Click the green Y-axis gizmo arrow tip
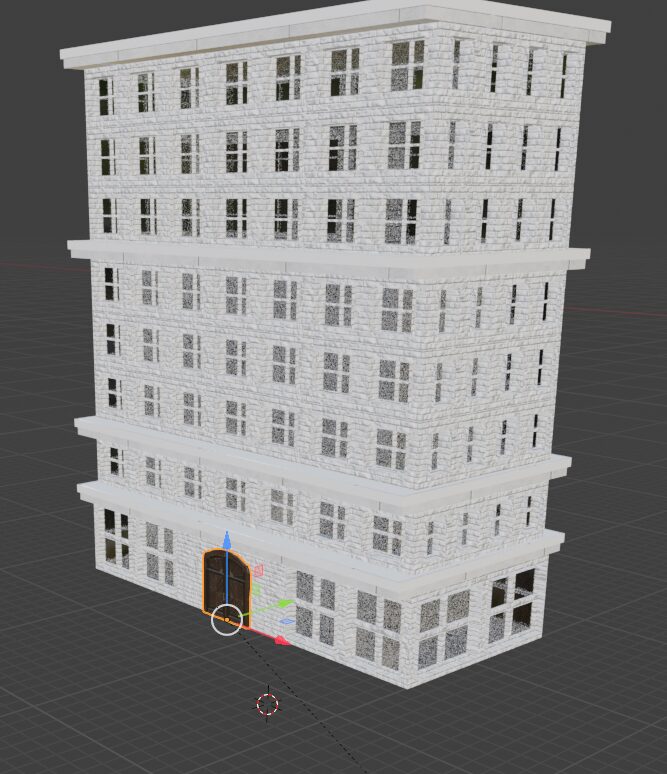 pos(285,603)
